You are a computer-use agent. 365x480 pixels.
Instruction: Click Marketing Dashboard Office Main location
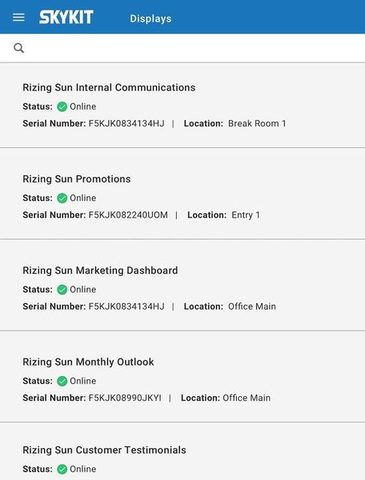(x=252, y=307)
